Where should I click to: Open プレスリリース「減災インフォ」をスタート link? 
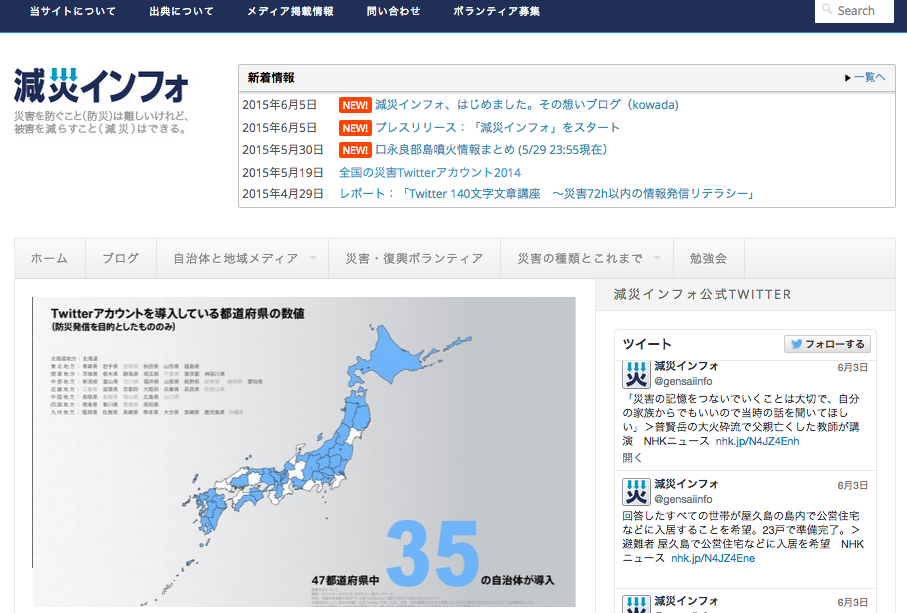(x=497, y=127)
